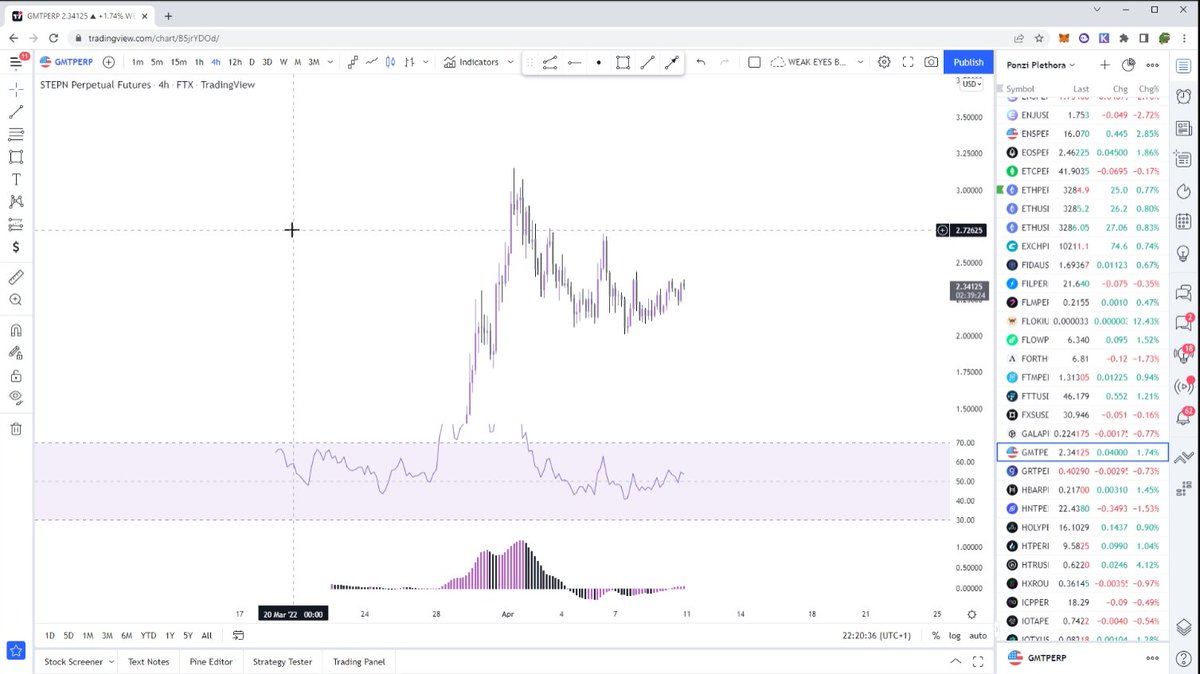Sort the watchlist by the Chg% column
The image size is (1200, 674).
coord(1149,89)
